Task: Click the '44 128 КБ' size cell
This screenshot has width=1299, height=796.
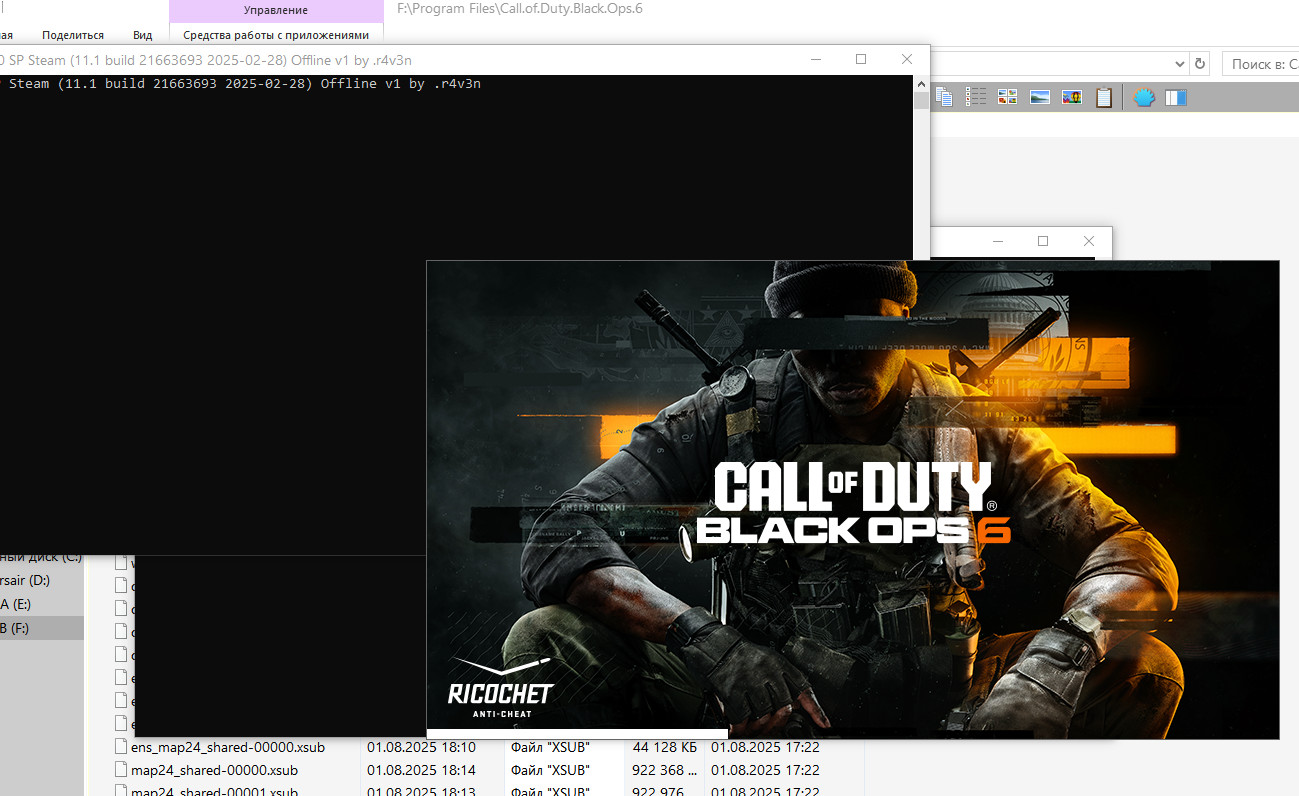Action: 664,747
